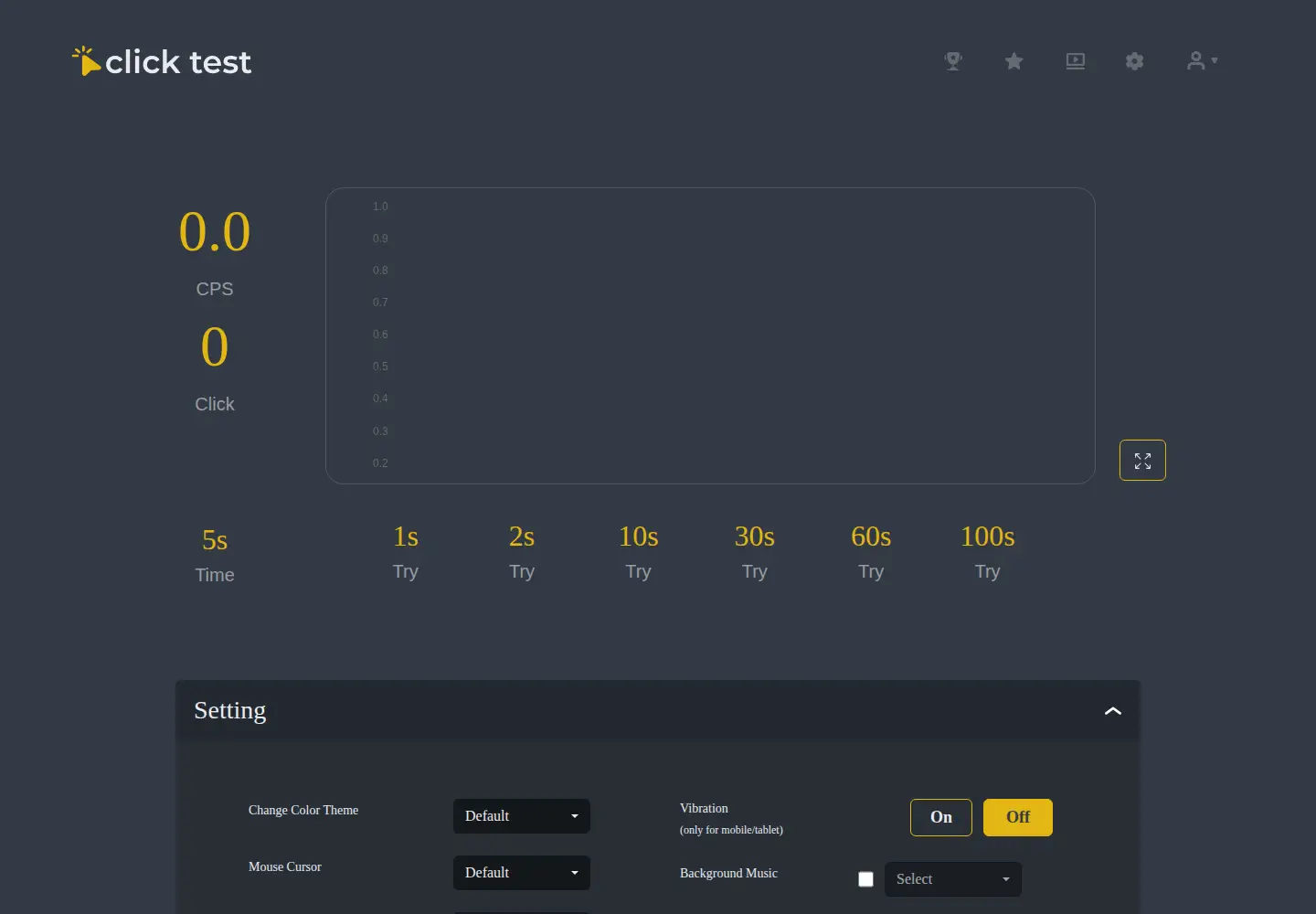This screenshot has height=914, width=1316.
Task: Open the Background Music Select dropdown
Action: (953, 879)
